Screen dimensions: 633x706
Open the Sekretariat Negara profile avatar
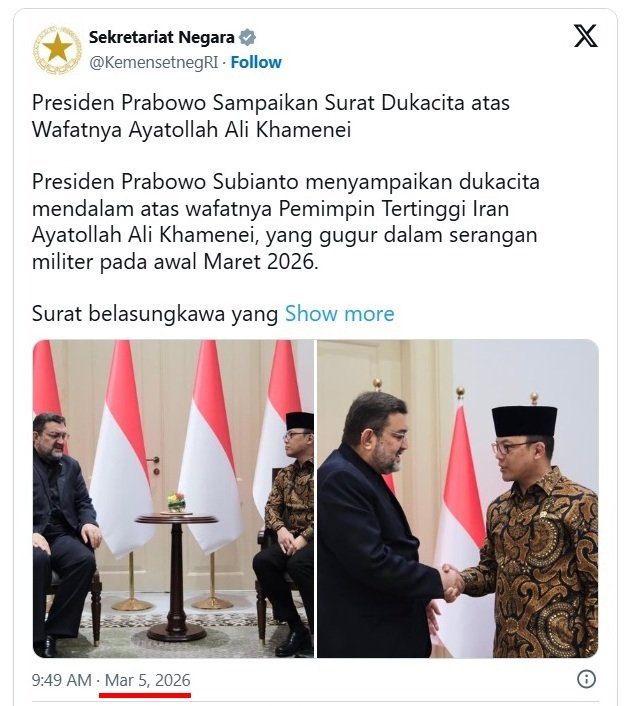click(x=57, y=50)
